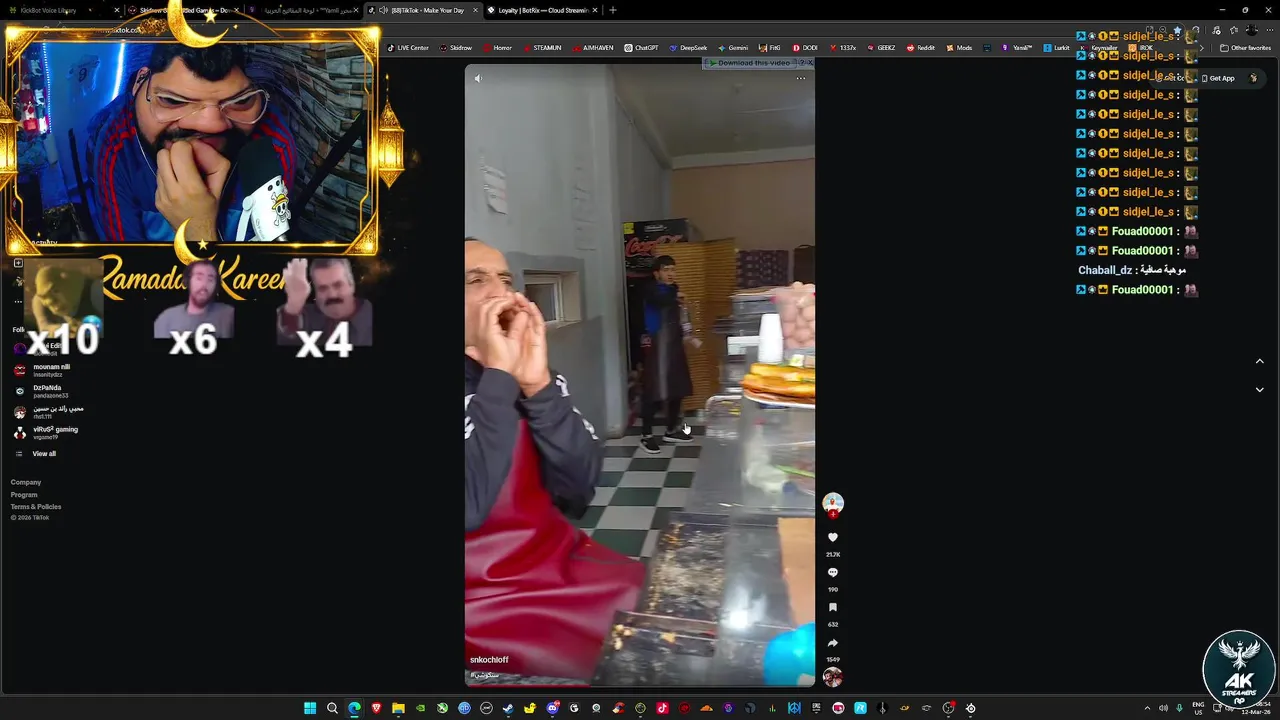Screen dimensions: 1280x720
Task: Expand the Other favorites folder
Action: tap(1245, 48)
